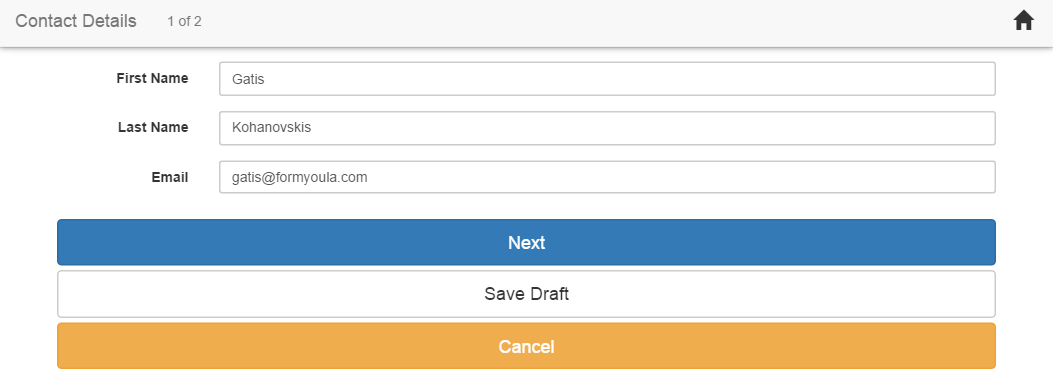
Task: Click the blank header bar area beside '1 of 2'
Action: [x=605, y=22]
